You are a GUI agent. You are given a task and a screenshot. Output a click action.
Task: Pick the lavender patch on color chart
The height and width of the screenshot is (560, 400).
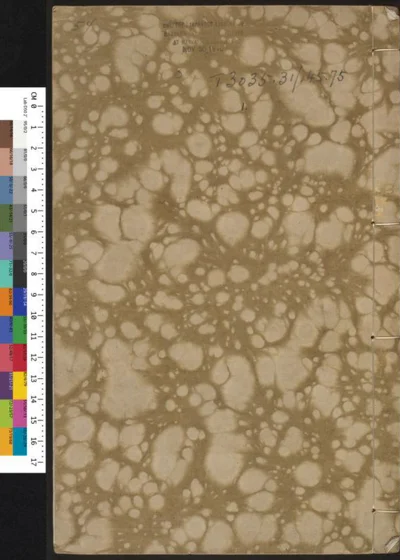tap(6, 246)
